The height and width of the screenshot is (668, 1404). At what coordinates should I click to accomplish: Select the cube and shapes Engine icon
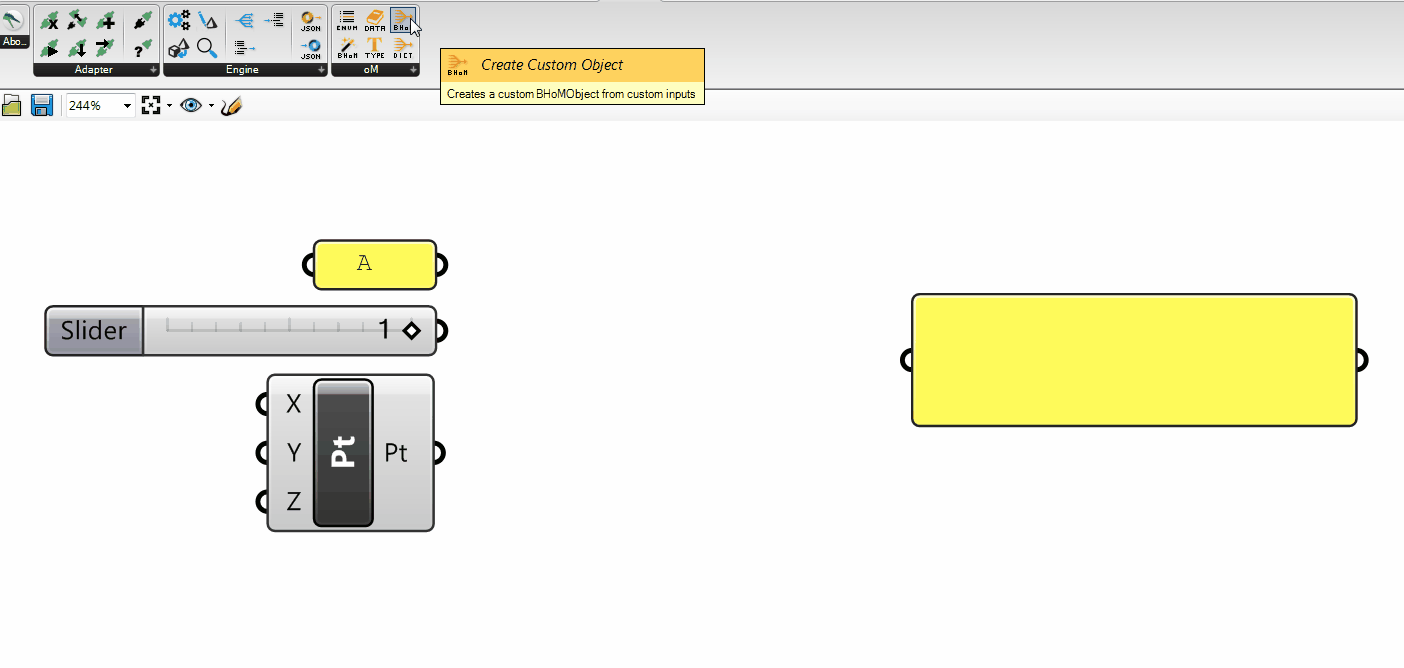179,48
